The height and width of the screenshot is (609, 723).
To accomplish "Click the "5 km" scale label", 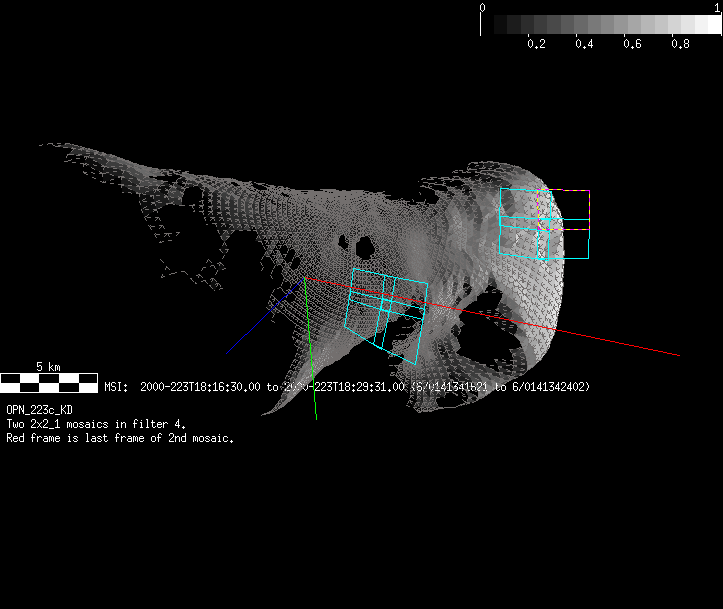I will click(48, 367).
